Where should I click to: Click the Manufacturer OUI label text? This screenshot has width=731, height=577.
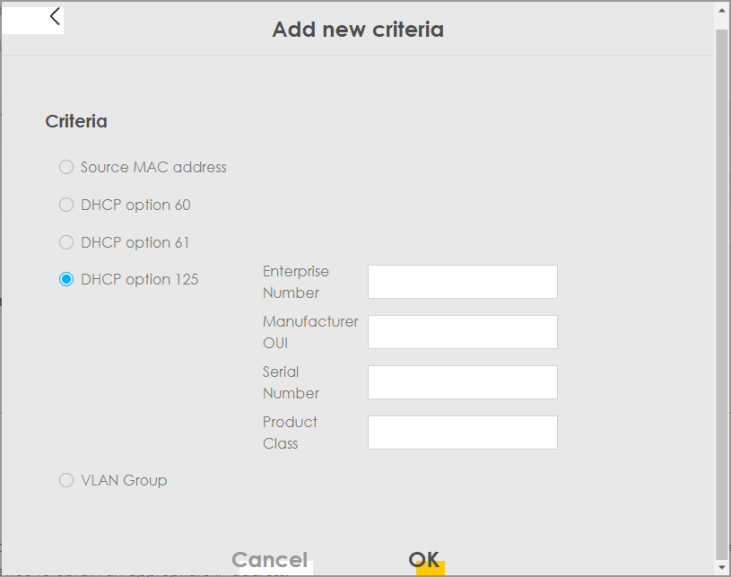point(310,332)
